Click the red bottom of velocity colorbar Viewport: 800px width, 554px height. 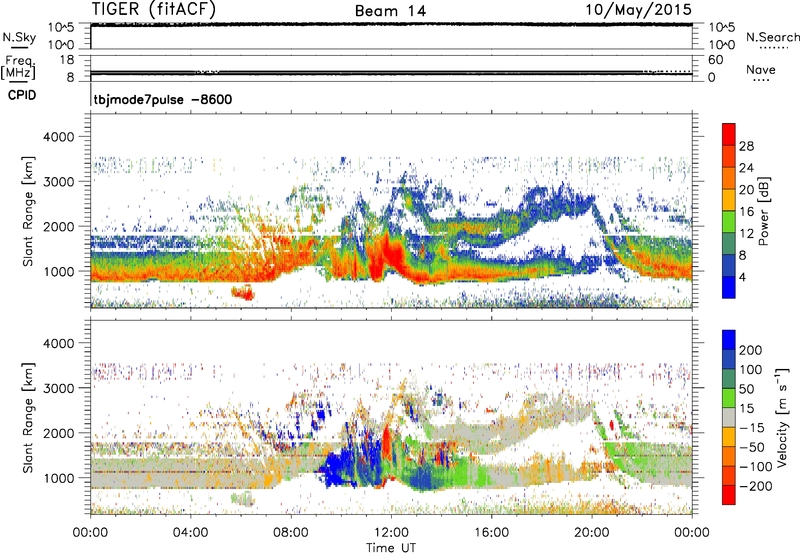729,495
